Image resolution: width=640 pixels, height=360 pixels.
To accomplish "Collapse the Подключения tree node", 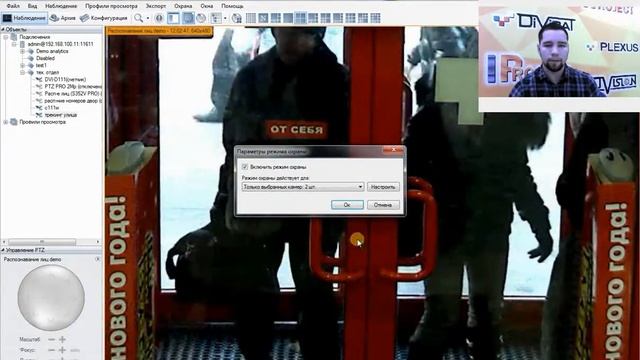I will 6,37.
